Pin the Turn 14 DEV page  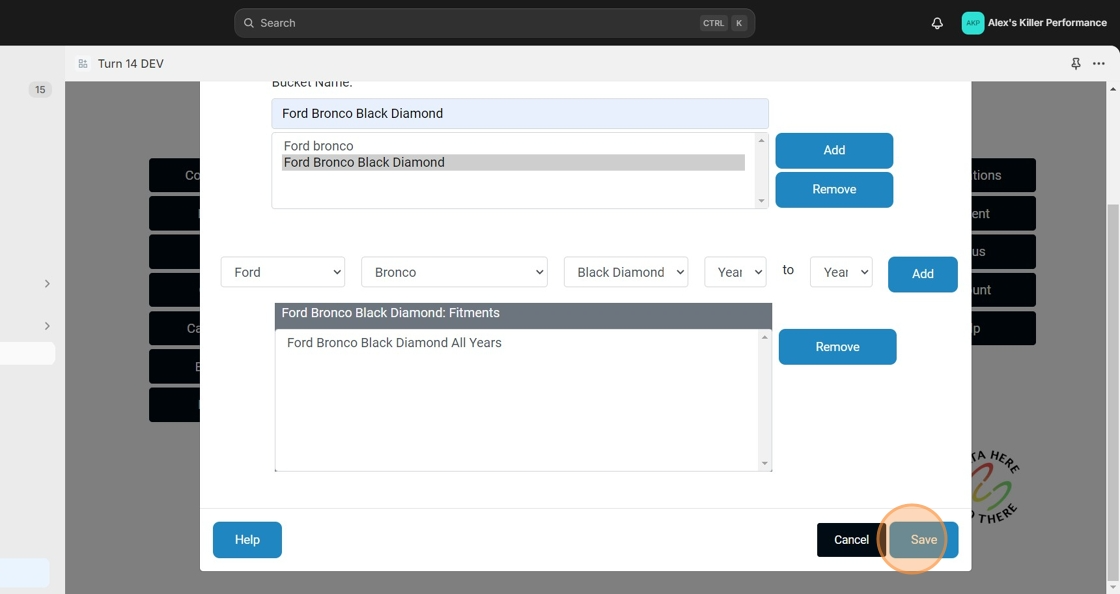click(x=1076, y=64)
